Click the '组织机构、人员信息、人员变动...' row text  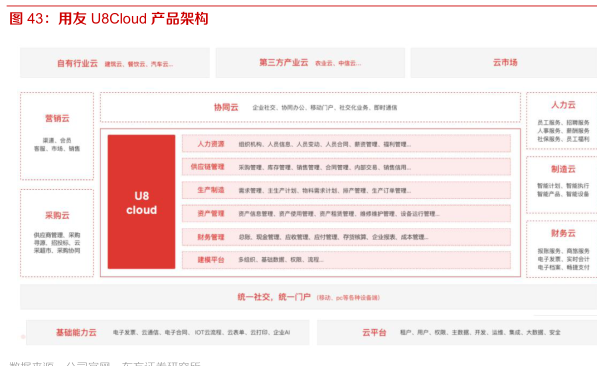click(x=325, y=144)
